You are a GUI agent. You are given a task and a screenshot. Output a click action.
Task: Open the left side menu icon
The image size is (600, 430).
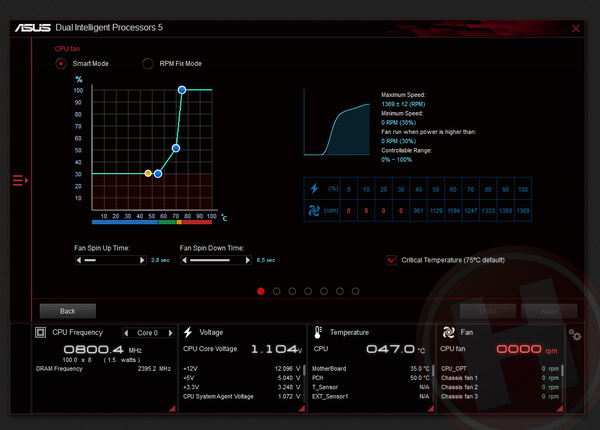[x=19, y=180]
